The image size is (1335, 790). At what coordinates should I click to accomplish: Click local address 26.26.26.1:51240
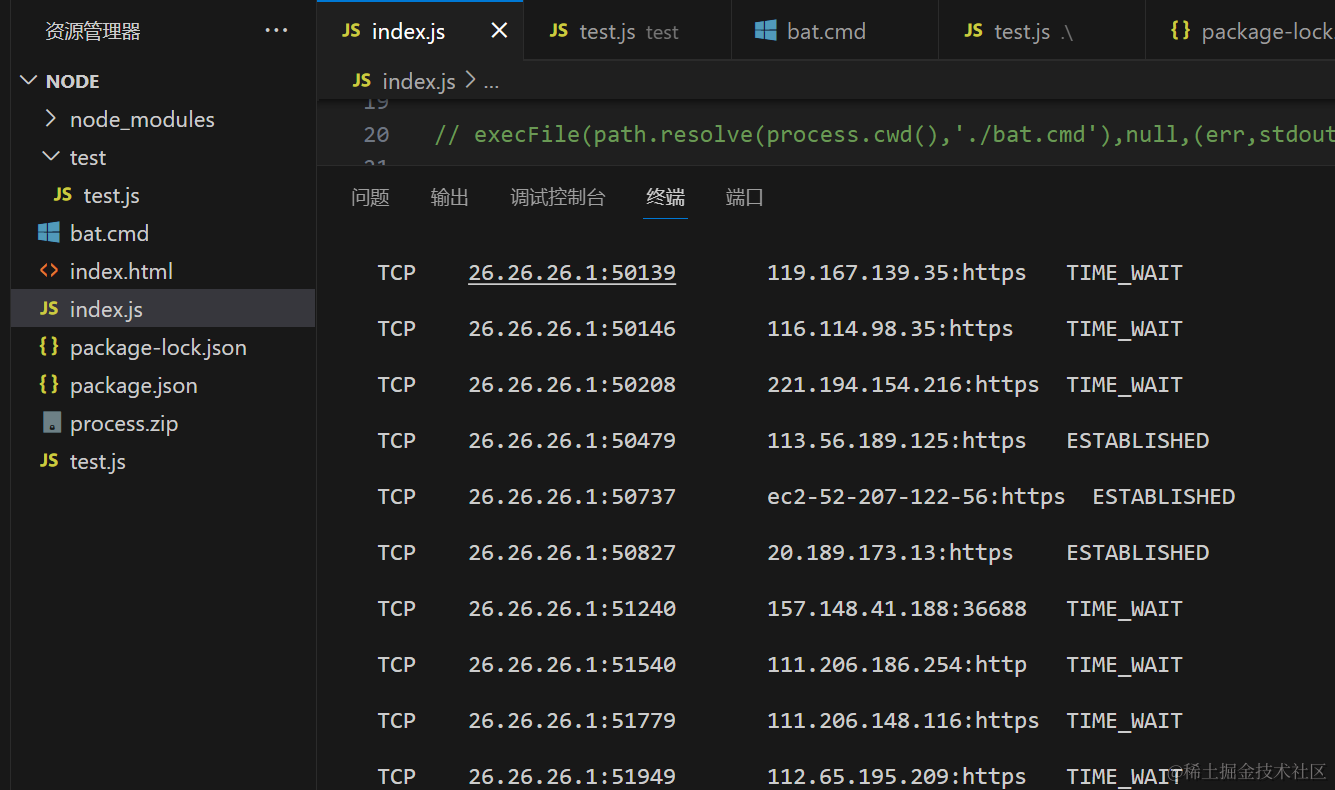tap(572, 609)
